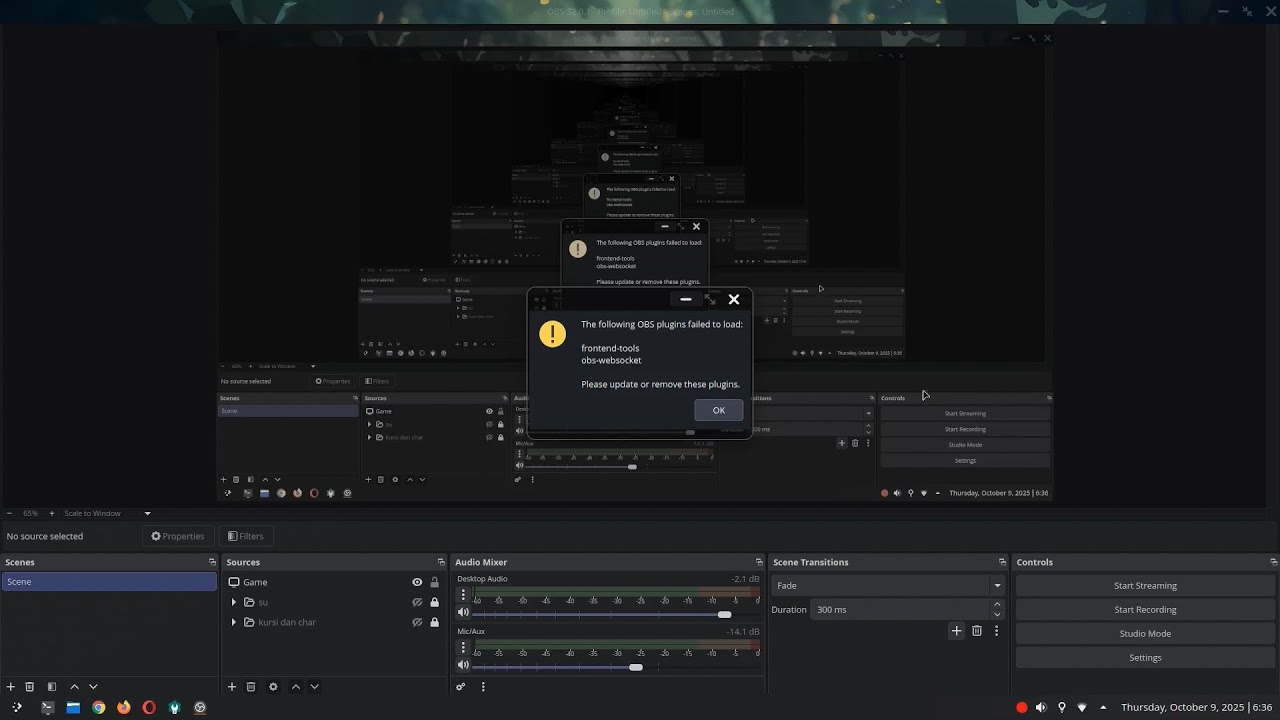The width and height of the screenshot is (1280, 720).
Task: Open Advanced Audio Properties gears icon
Action: (461, 687)
